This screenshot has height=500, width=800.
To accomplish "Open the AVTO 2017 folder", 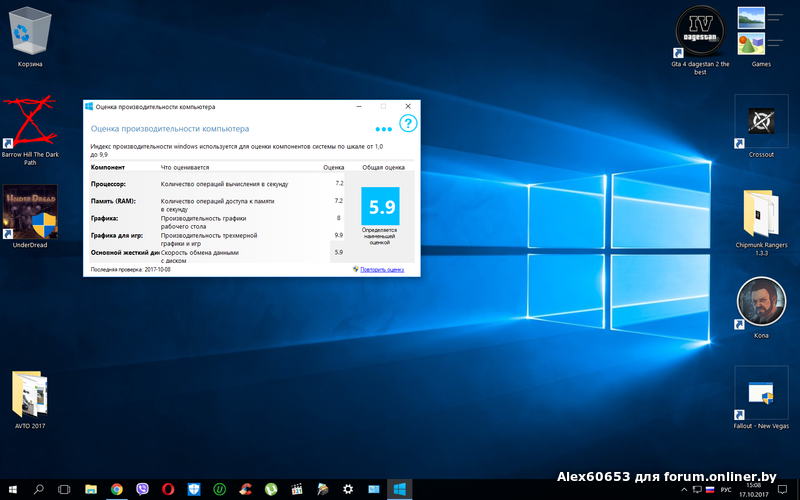I will [x=30, y=395].
